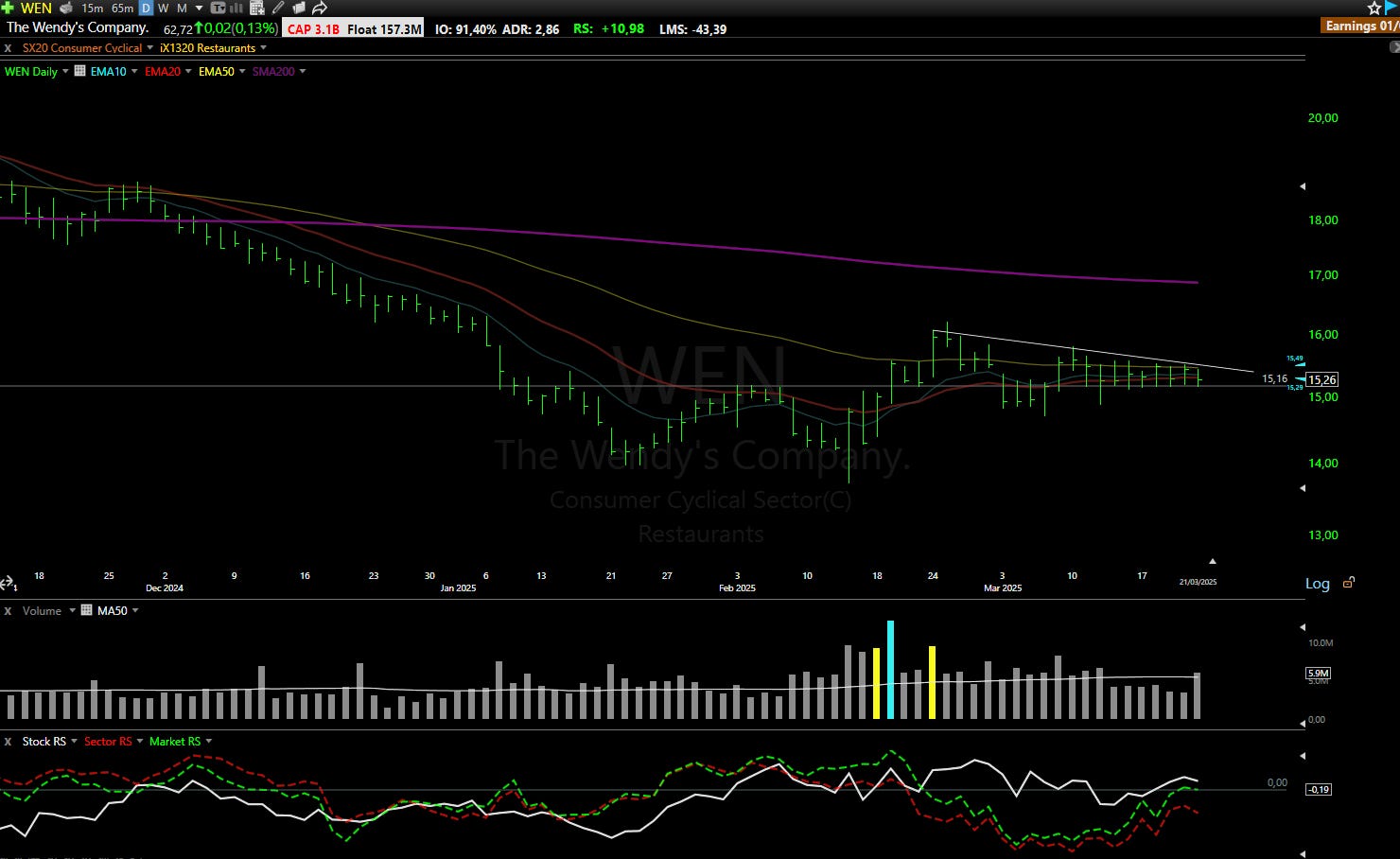The height and width of the screenshot is (859, 1400).
Task: Open the EMA50 indicator dropdown
Action: tap(242, 71)
